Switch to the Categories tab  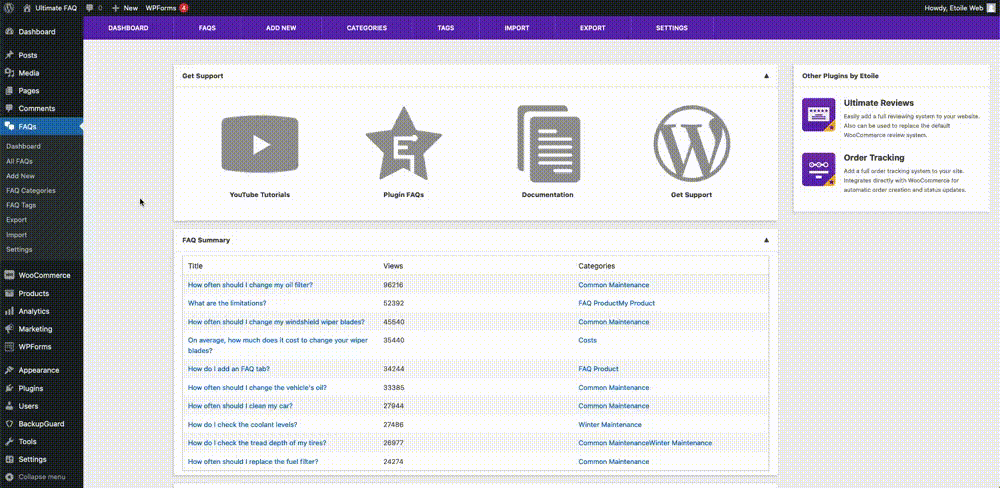(367, 28)
